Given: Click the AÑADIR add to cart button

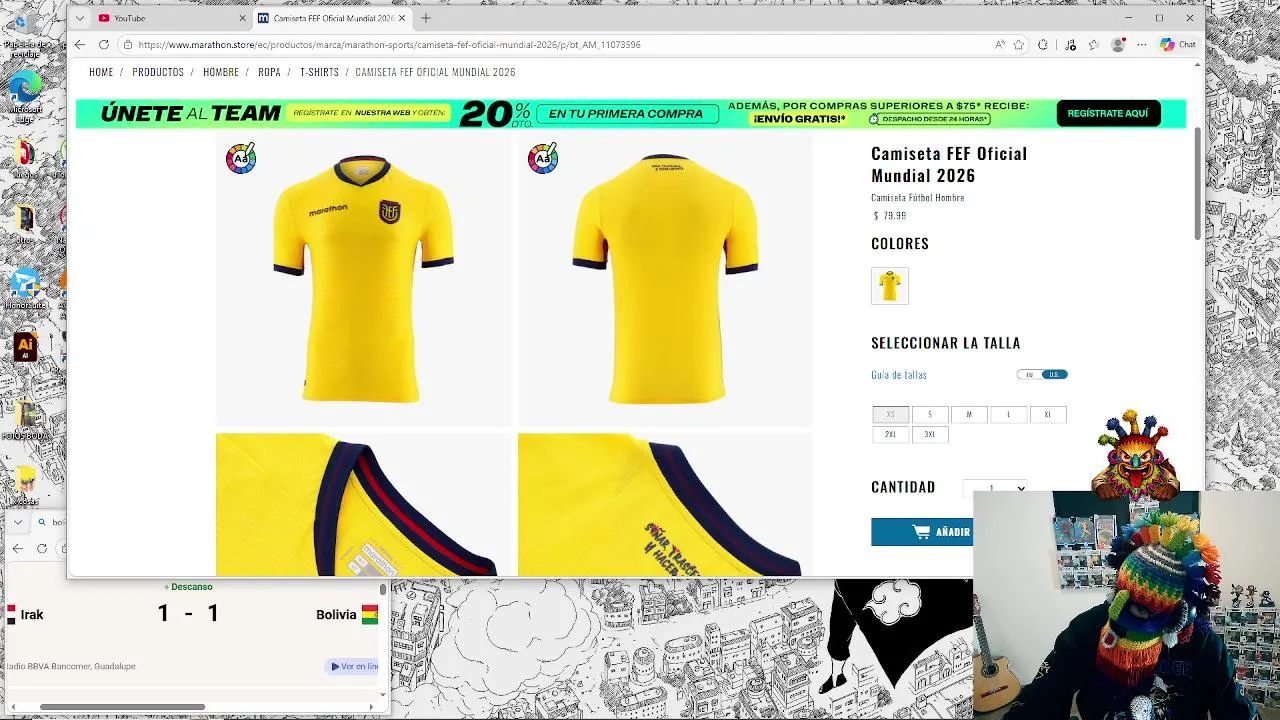Looking at the screenshot, I should (x=922, y=532).
